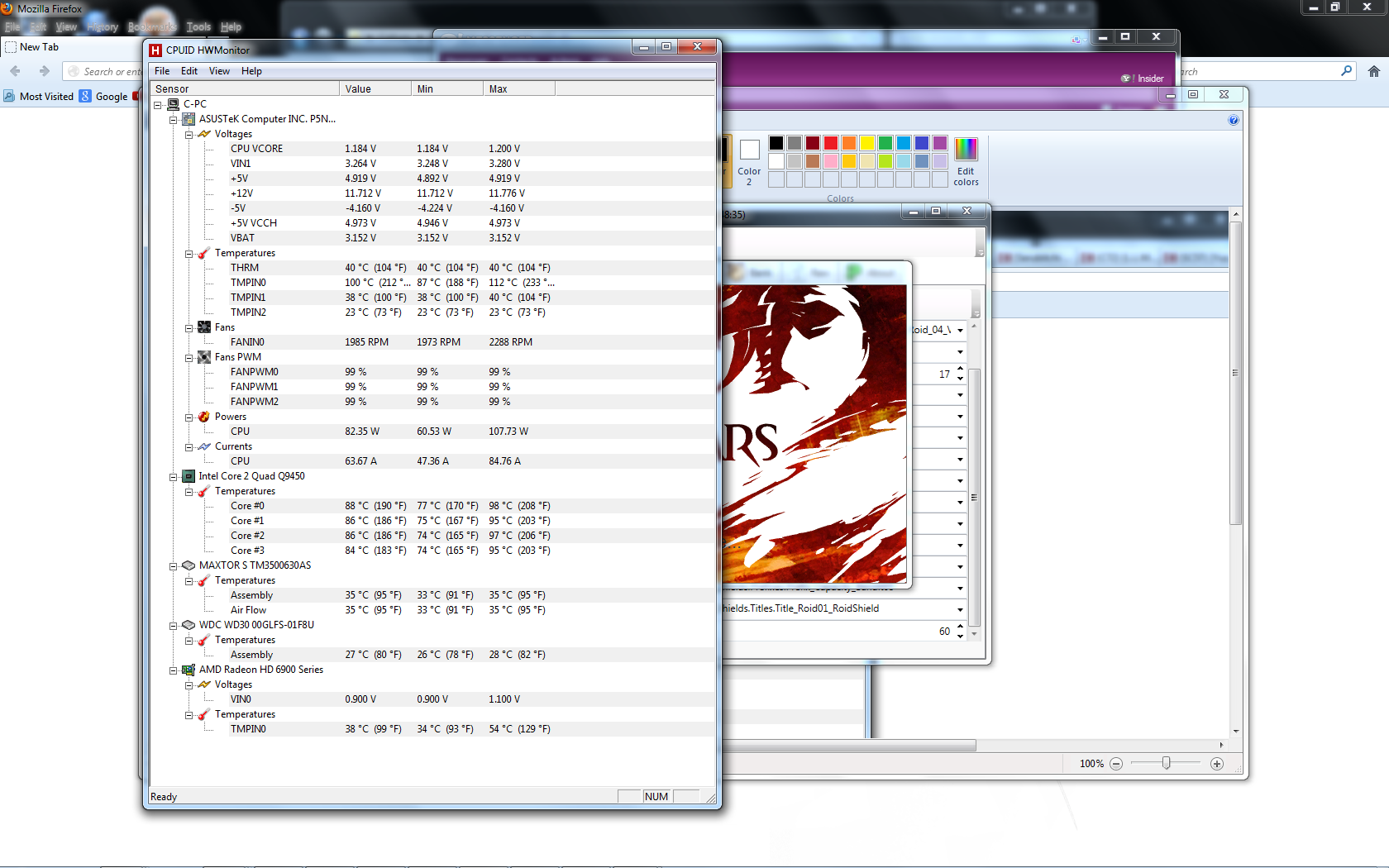Collapse the ASUSTeK Voltages group
1389x868 pixels.
[189, 135]
